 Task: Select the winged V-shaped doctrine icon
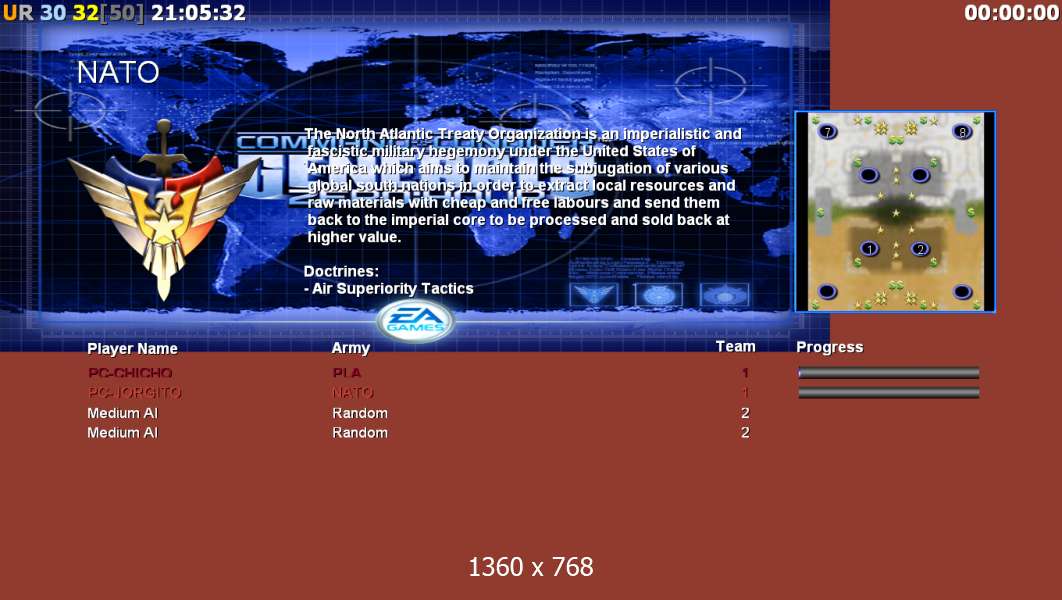coord(593,295)
